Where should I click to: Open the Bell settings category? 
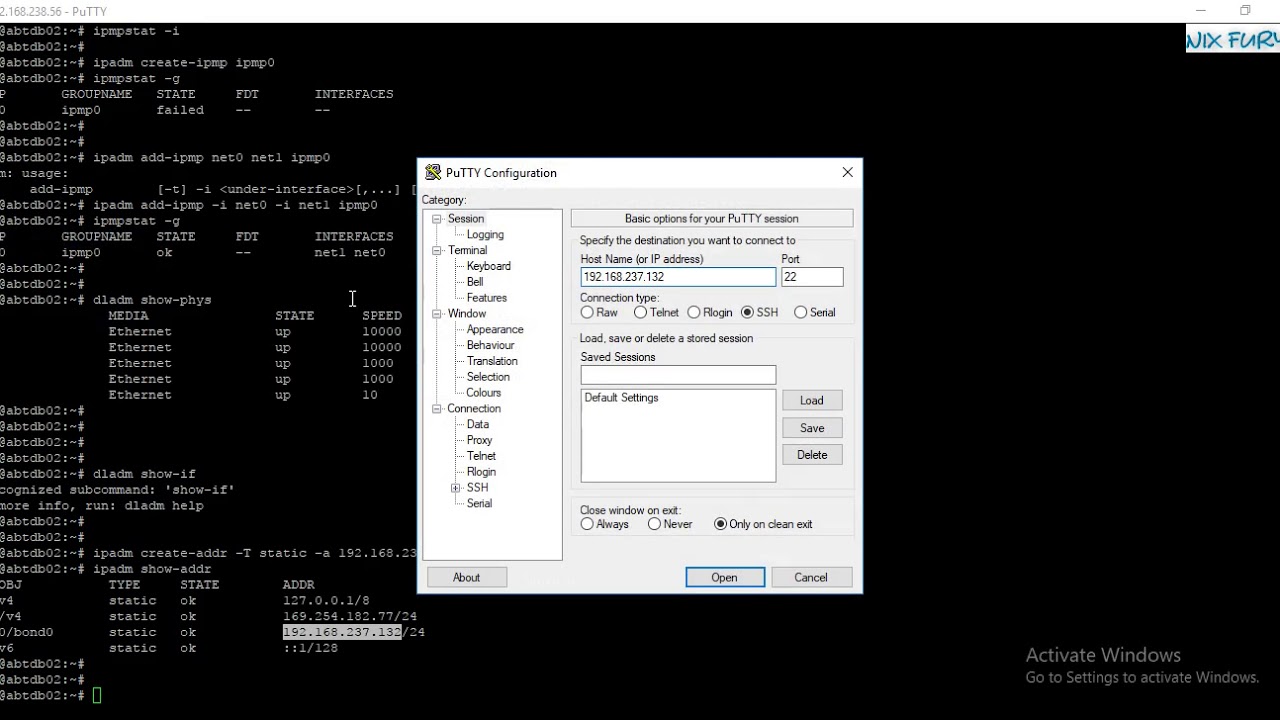point(475,282)
